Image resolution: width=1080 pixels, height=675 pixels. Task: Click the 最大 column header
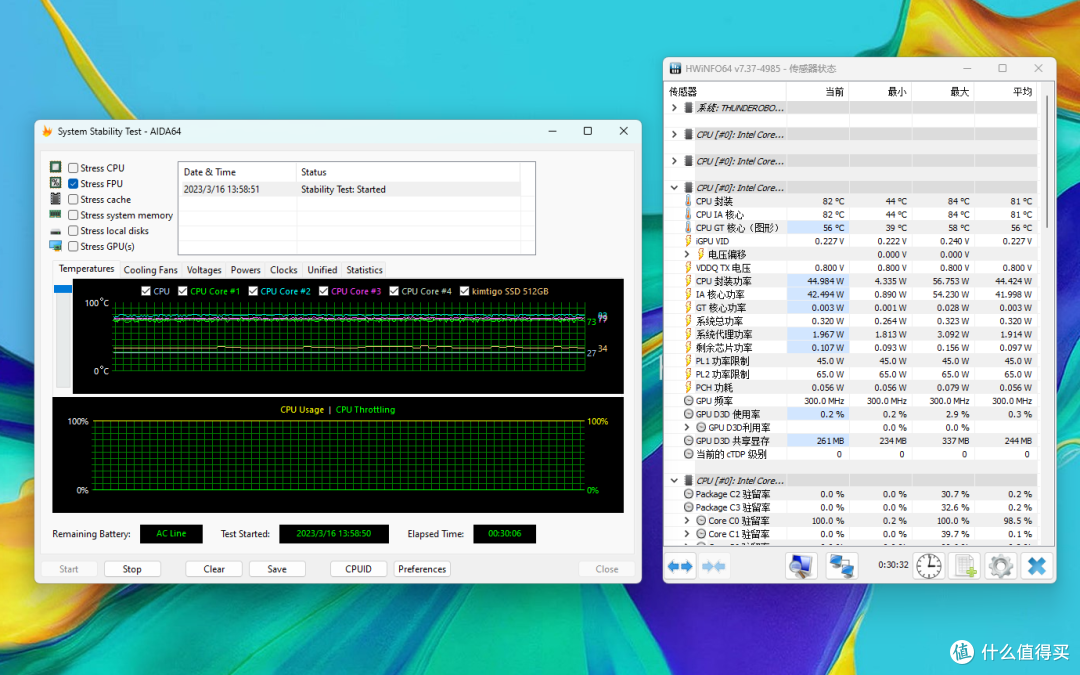[x=943, y=92]
